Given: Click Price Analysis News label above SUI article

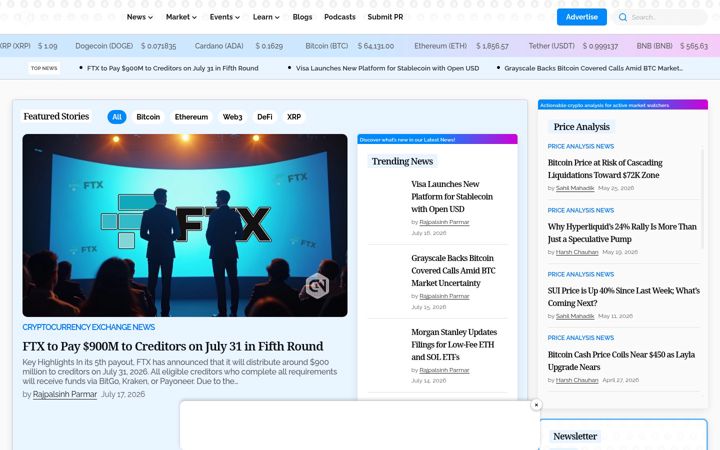Looking at the screenshot, I should coord(580,274).
